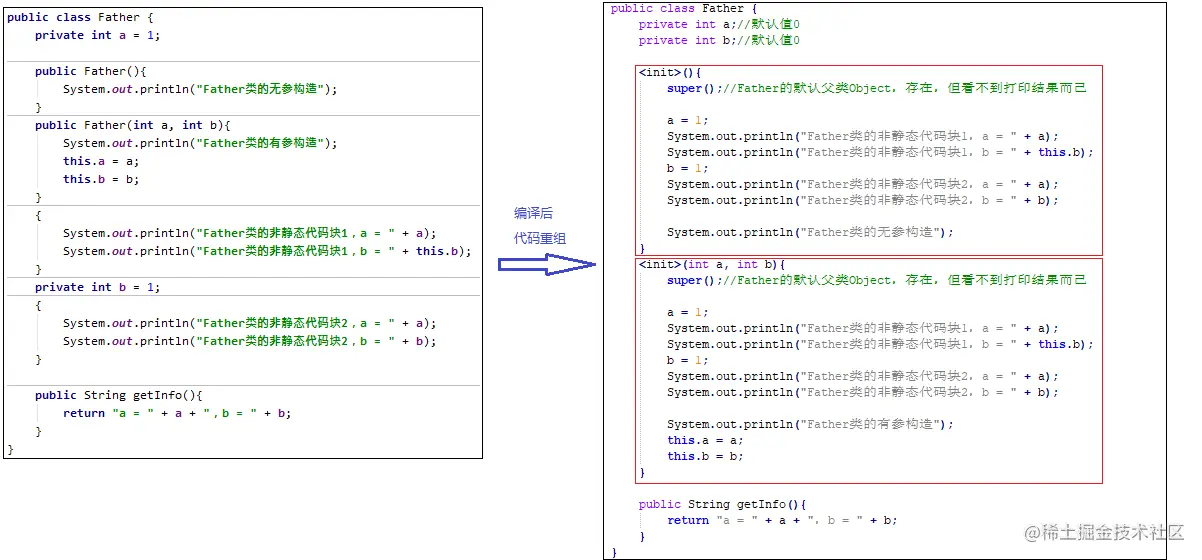Click "private int a;//默认值0" line

coord(719,24)
